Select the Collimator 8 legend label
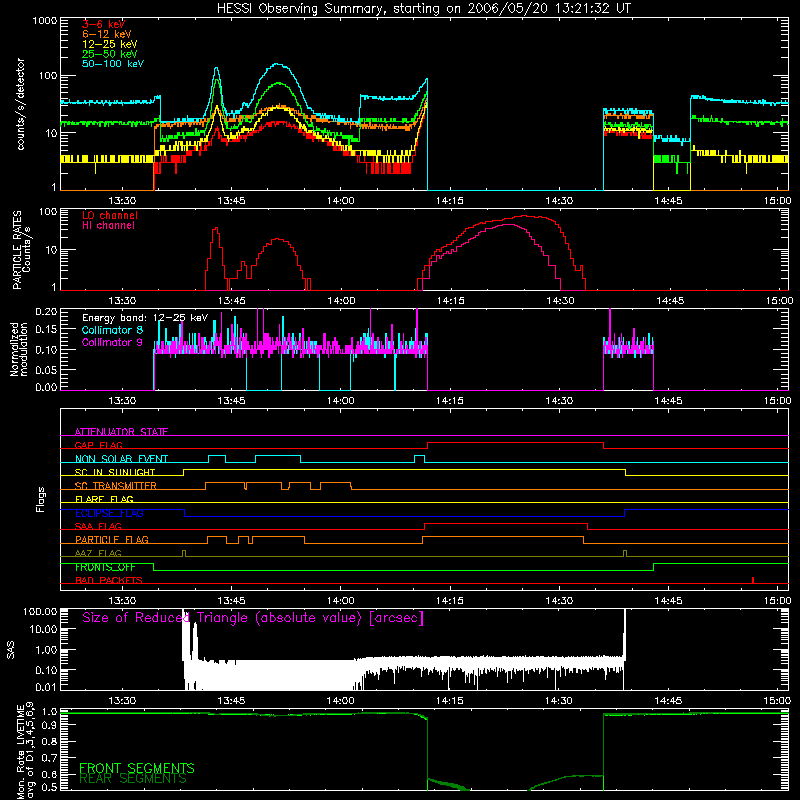 (112, 330)
